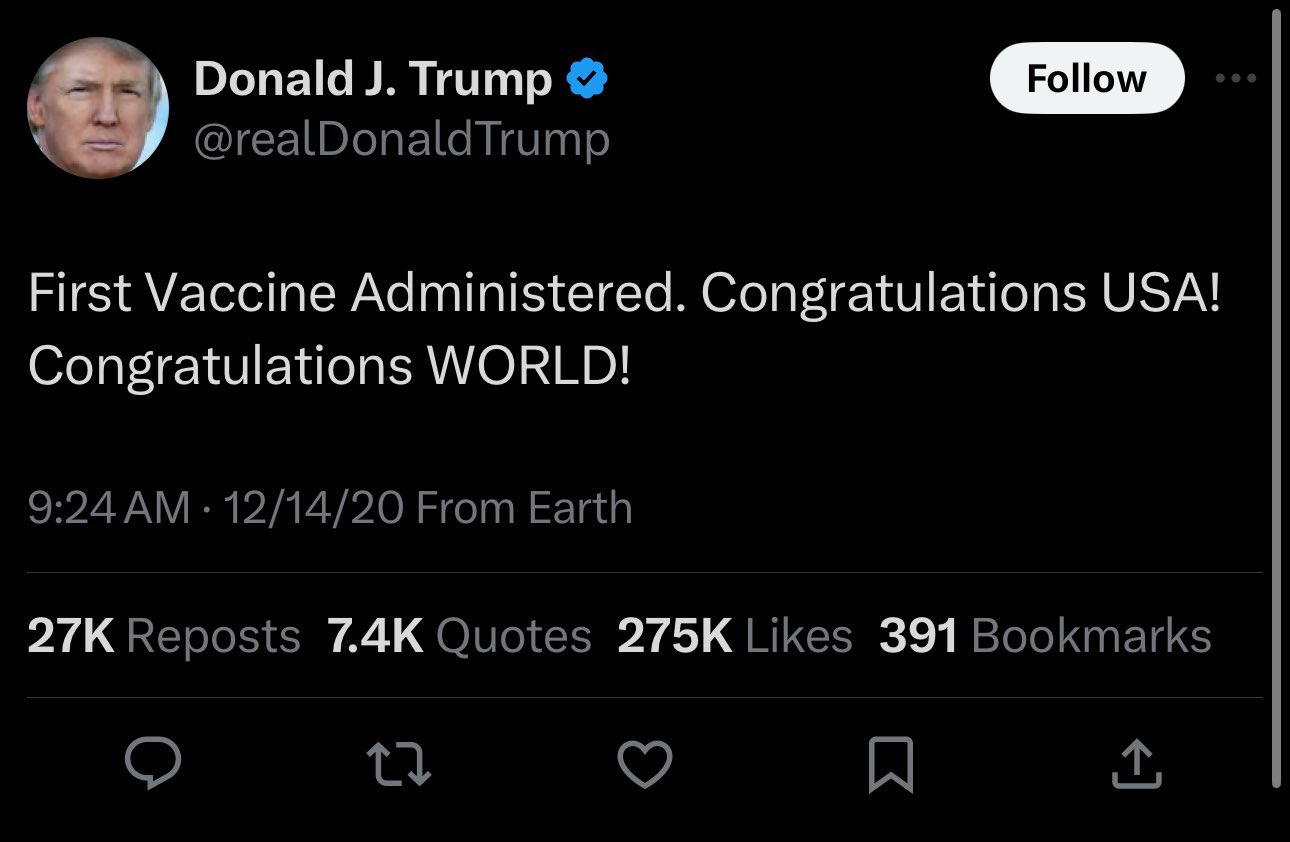Follow the Donald J. Trump account
This screenshot has height=842, width=1290.
pos(1086,79)
